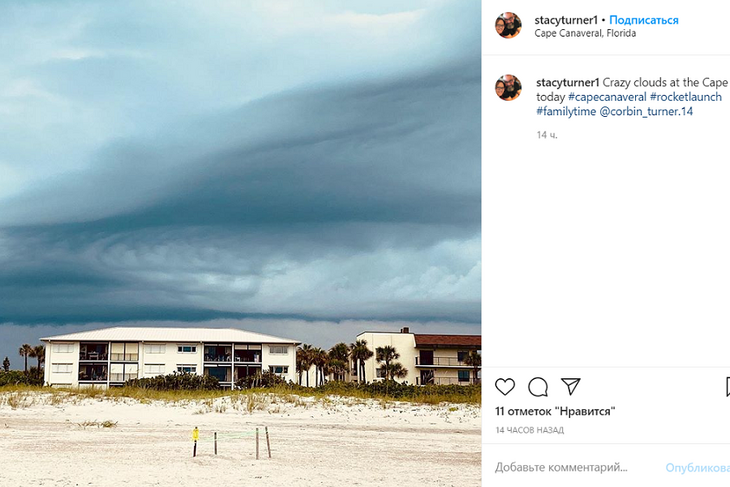View list of 11 likes
This screenshot has height=487, width=730.
[555, 411]
